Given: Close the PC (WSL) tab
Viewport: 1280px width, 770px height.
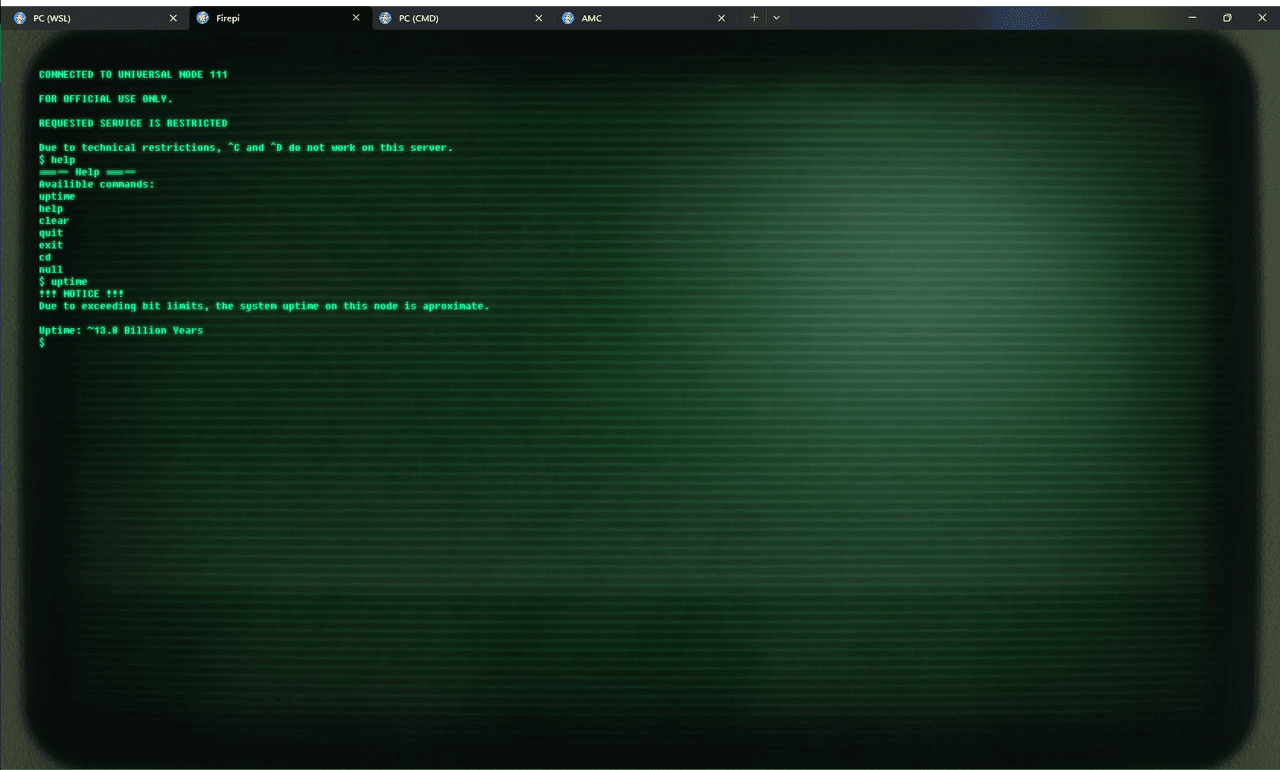Looking at the screenshot, I should pyautogui.click(x=173, y=18).
